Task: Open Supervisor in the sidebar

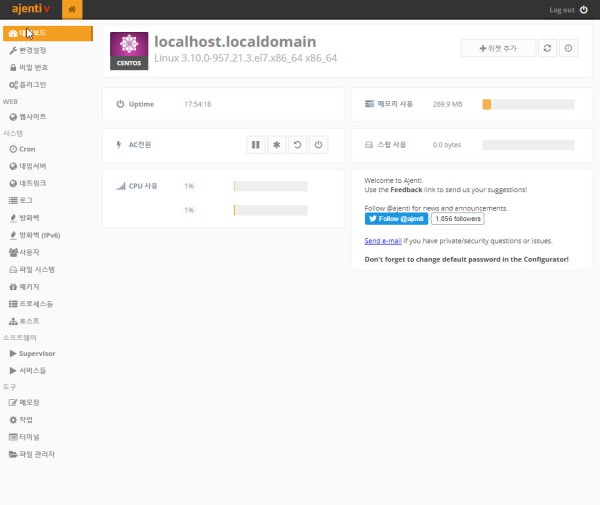Action: [x=33, y=354]
